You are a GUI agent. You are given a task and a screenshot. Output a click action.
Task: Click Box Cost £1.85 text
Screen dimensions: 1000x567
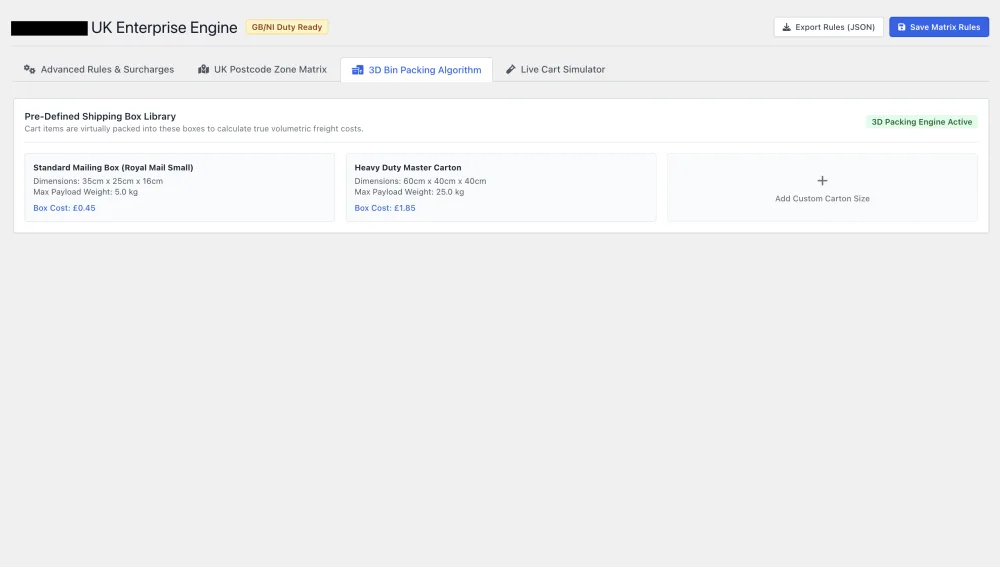[385, 208]
